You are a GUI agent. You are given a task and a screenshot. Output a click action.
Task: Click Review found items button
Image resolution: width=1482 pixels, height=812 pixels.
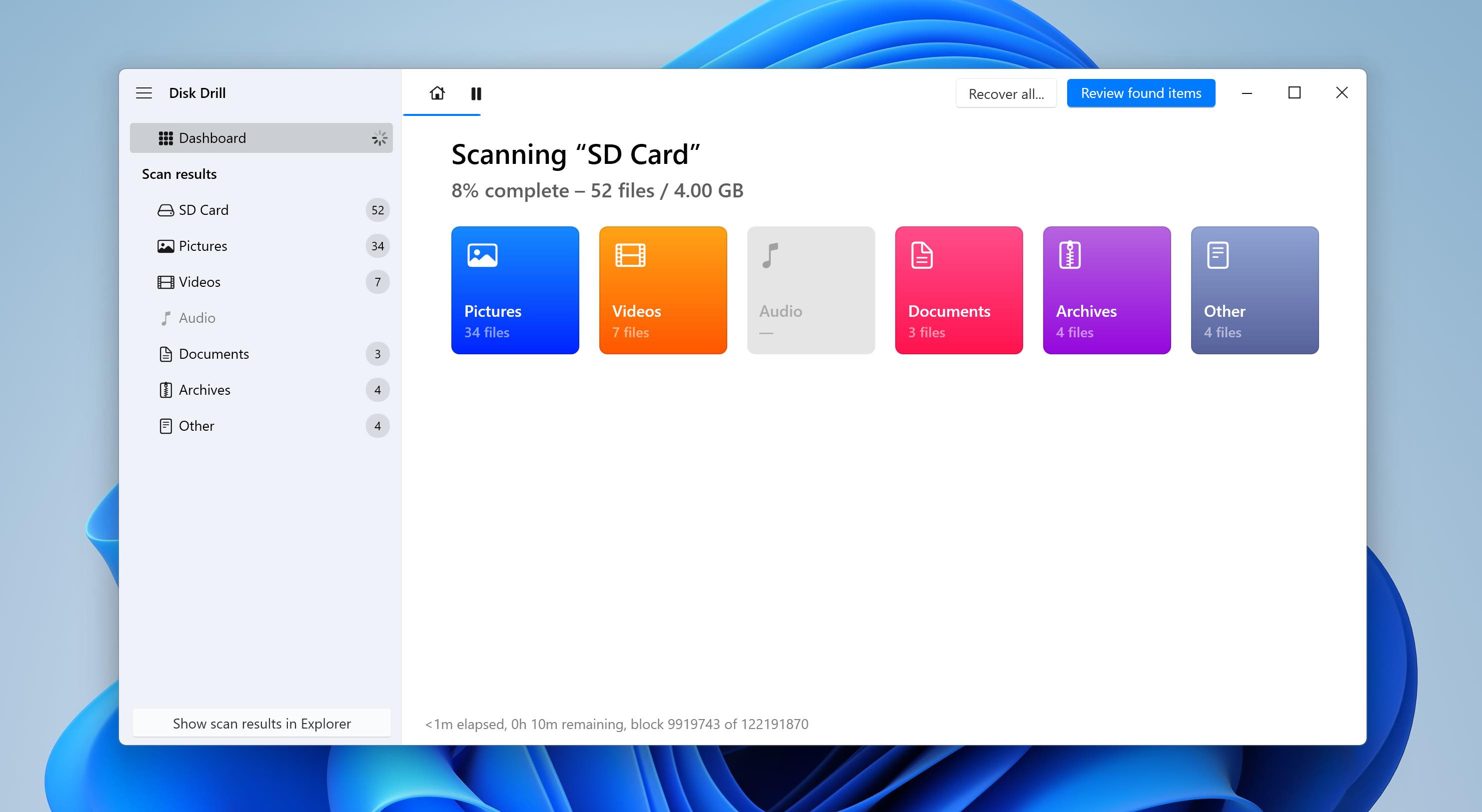[x=1141, y=93]
